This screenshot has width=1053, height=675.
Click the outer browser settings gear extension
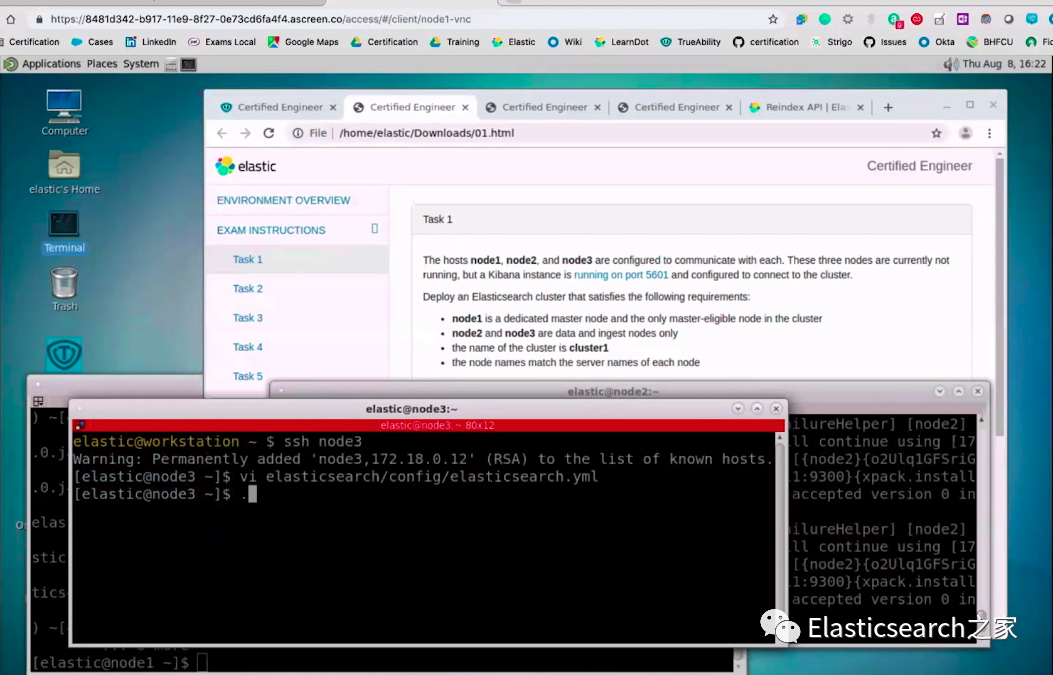tap(848, 19)
